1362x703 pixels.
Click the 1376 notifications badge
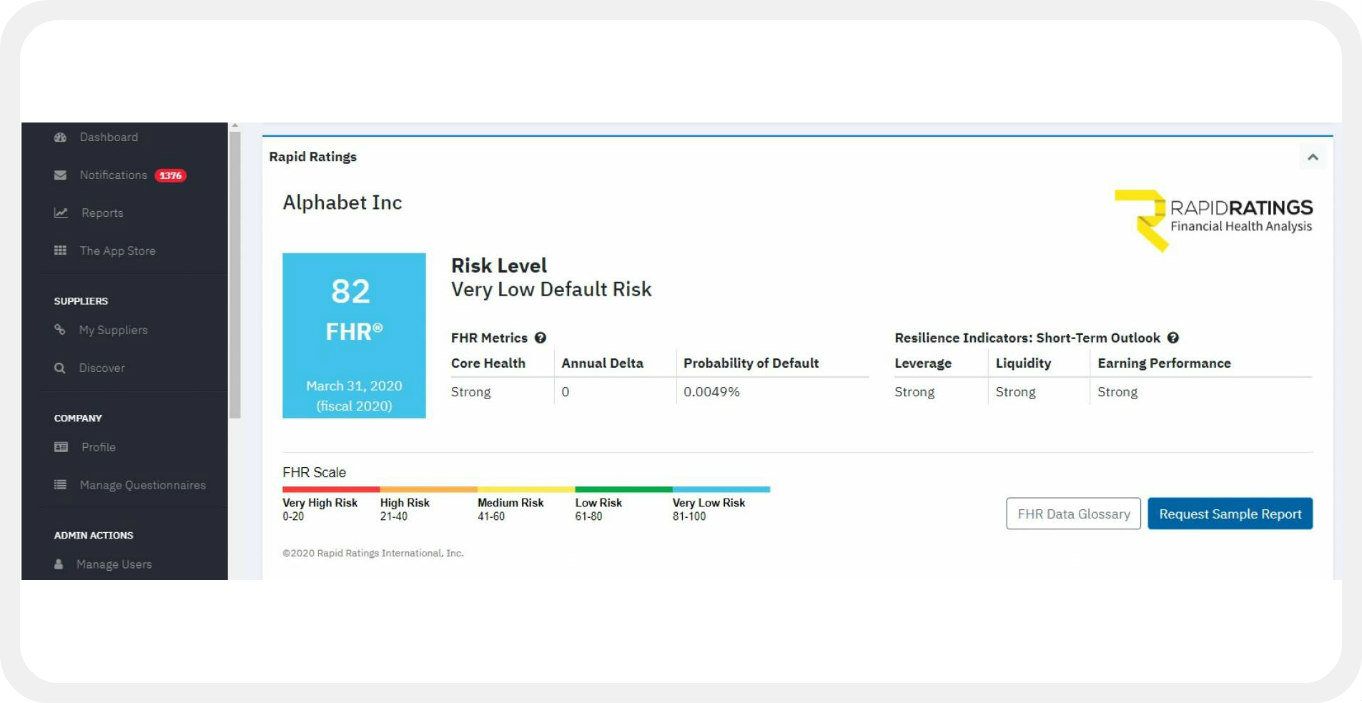(170, 175)
